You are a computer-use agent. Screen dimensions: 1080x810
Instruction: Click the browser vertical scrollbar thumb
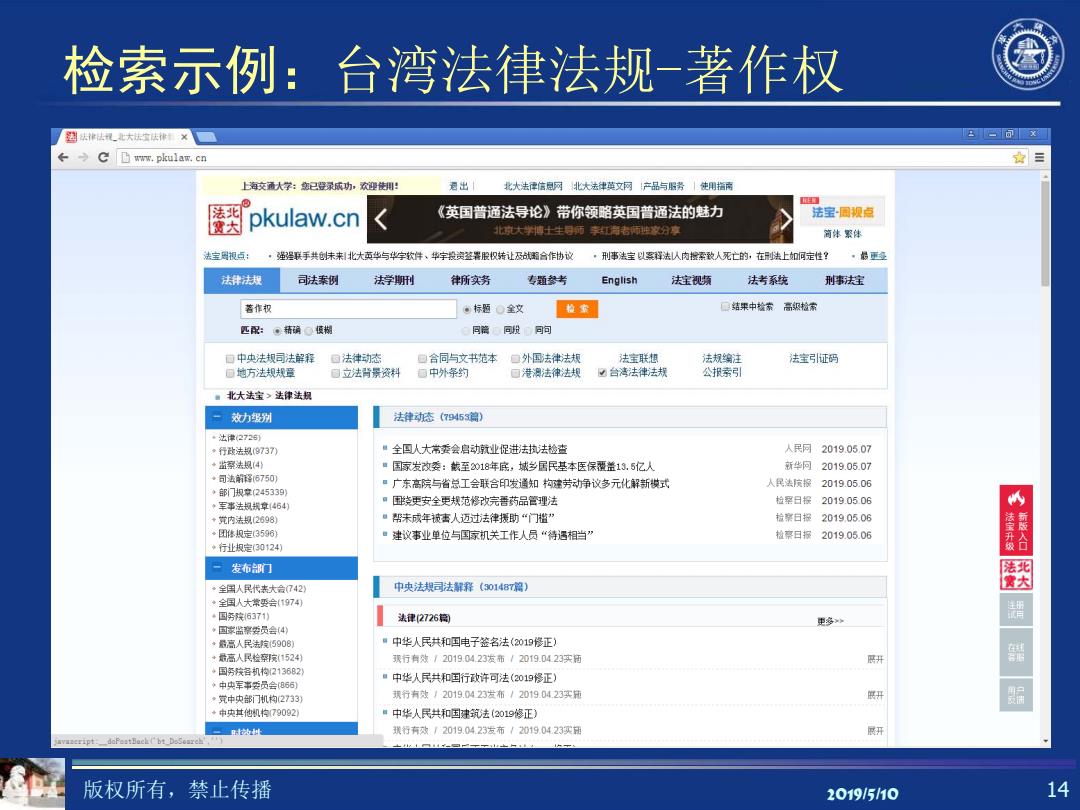tap(1046, 234)
